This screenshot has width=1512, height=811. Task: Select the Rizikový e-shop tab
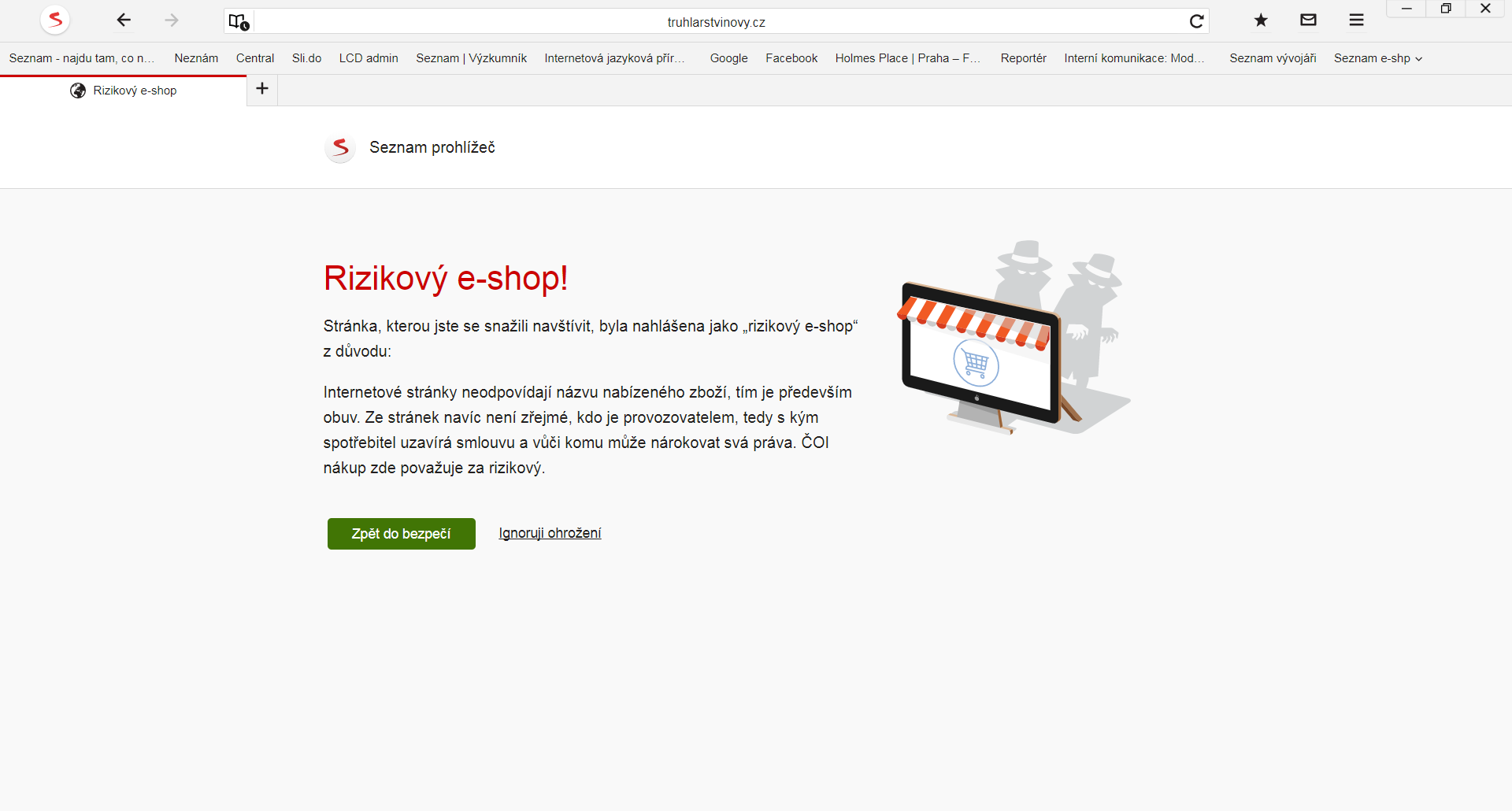click(124, 91)
